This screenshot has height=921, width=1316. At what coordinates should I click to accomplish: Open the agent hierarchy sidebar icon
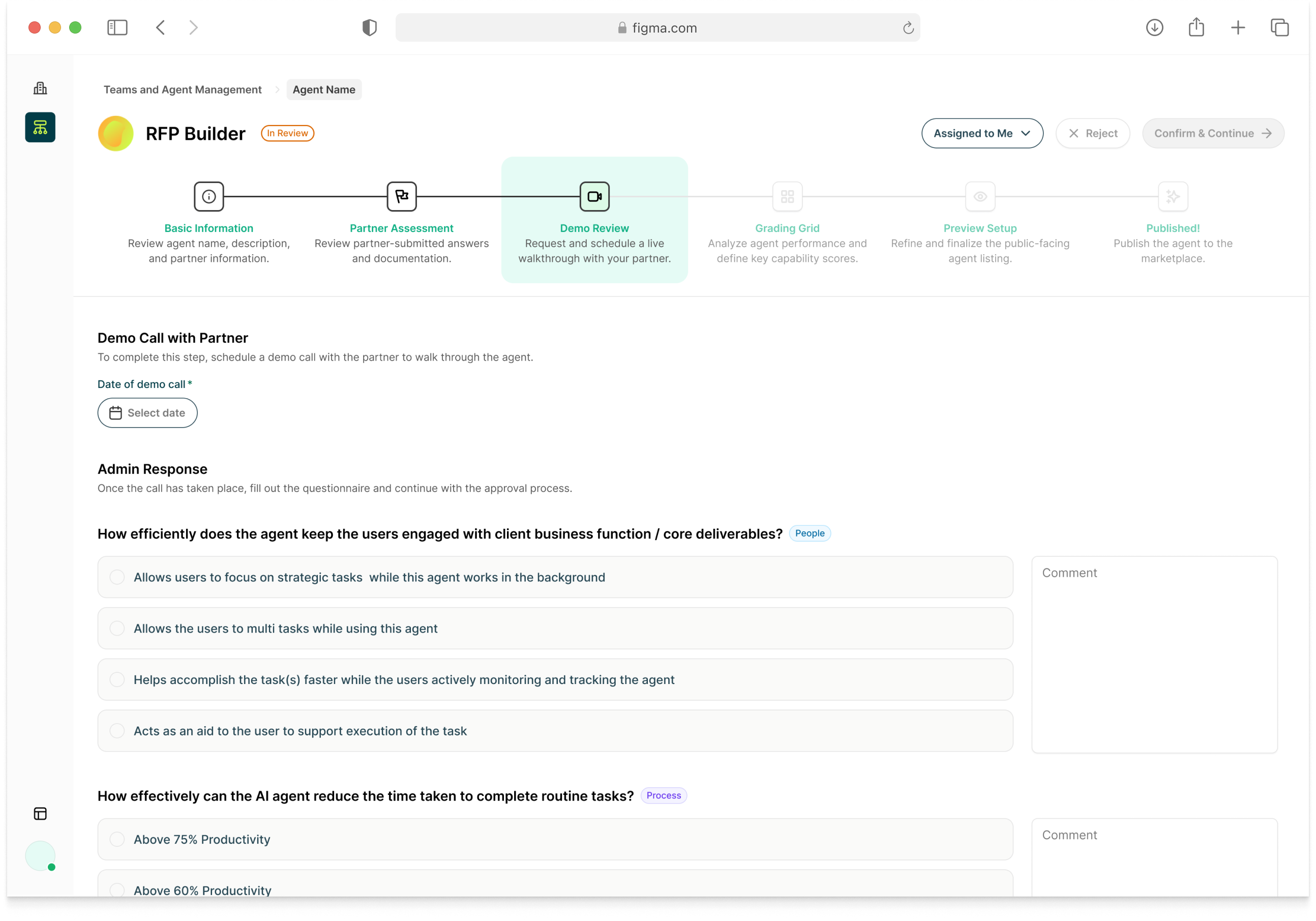pyautogui.click(x=40, y=127)
